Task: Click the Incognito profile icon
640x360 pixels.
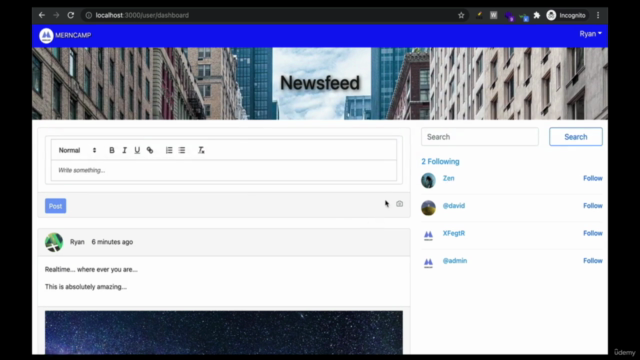Action: pyautogui.click(x=551, y=15)
